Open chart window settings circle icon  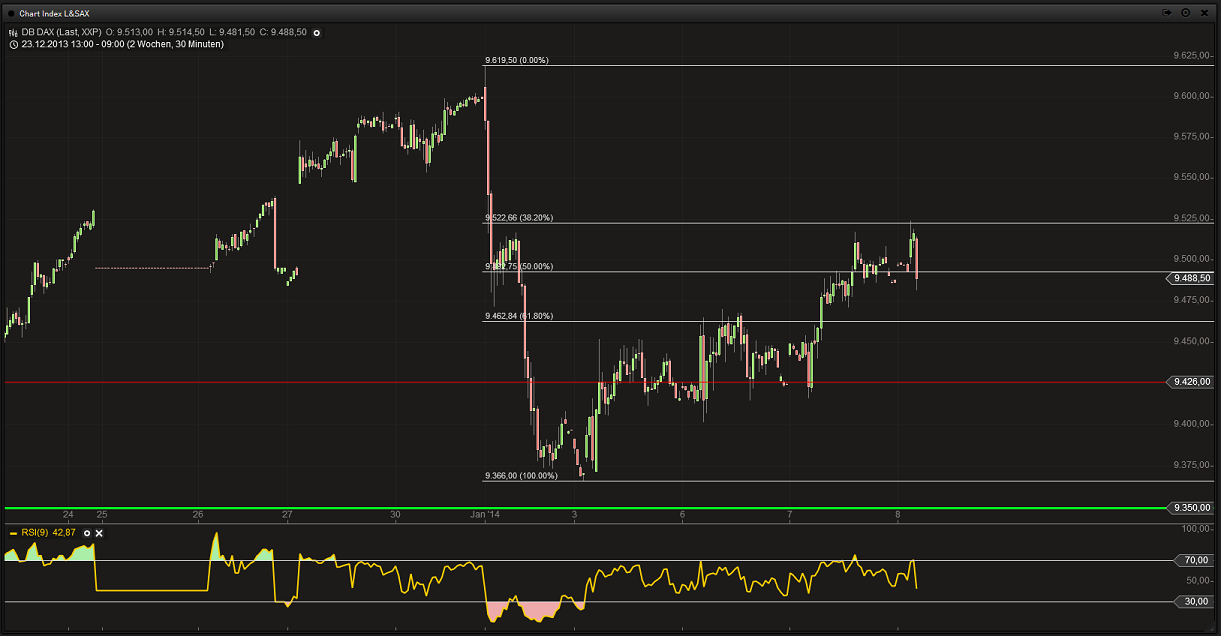click(1185, 13)
